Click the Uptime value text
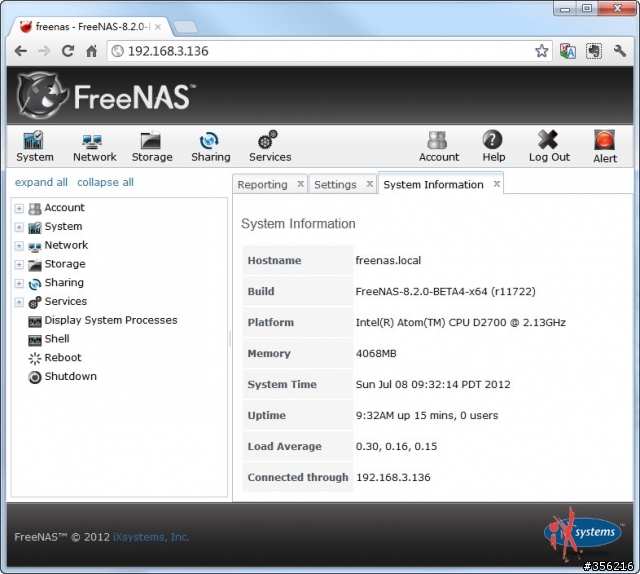Image resolution: width=640 pixels, height=574 pixels. 427,416
